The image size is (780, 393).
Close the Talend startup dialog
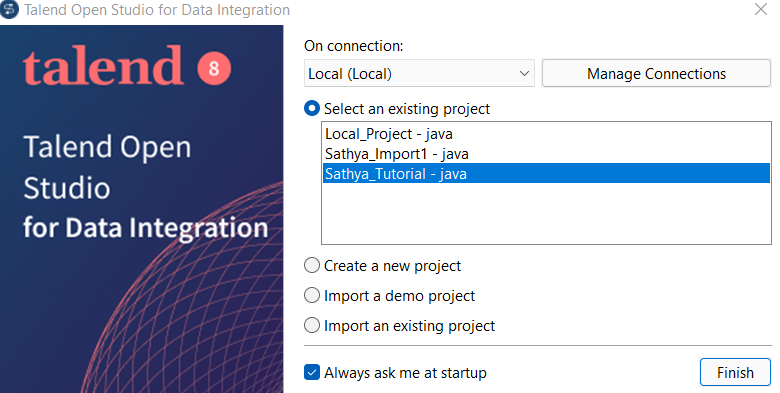761,9
